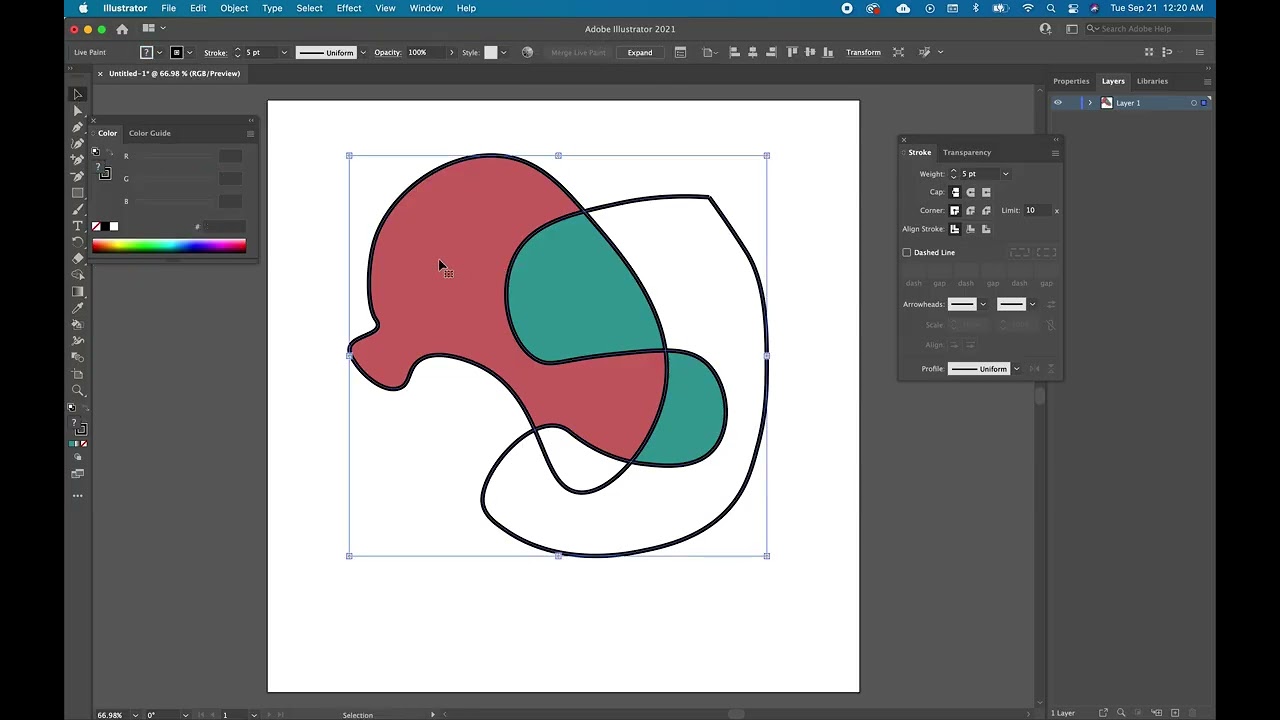Select the Gradient tool
Viewport: 1280px width, 720px height.
[x=78, y=291]
